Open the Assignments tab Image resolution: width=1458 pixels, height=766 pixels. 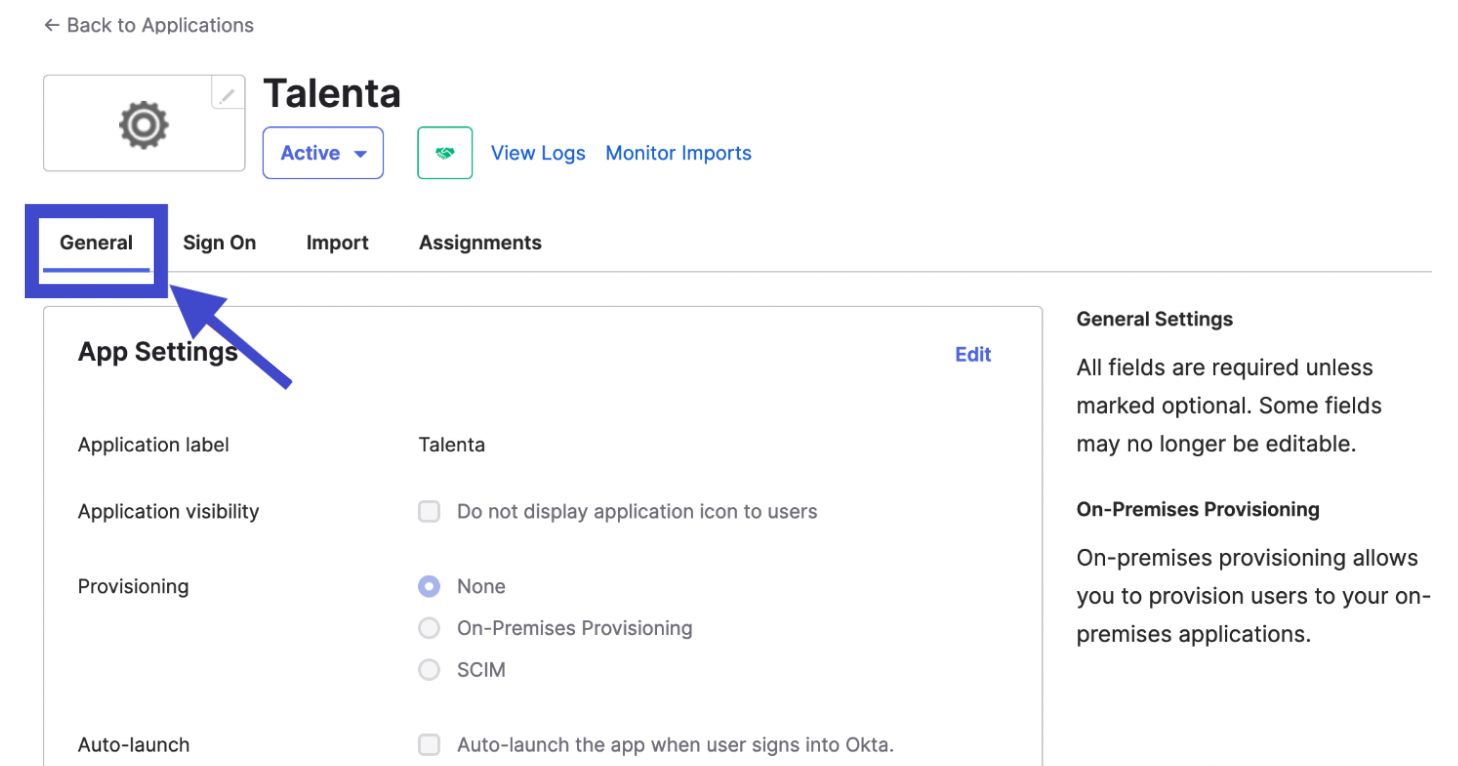[x=480, y=243]
